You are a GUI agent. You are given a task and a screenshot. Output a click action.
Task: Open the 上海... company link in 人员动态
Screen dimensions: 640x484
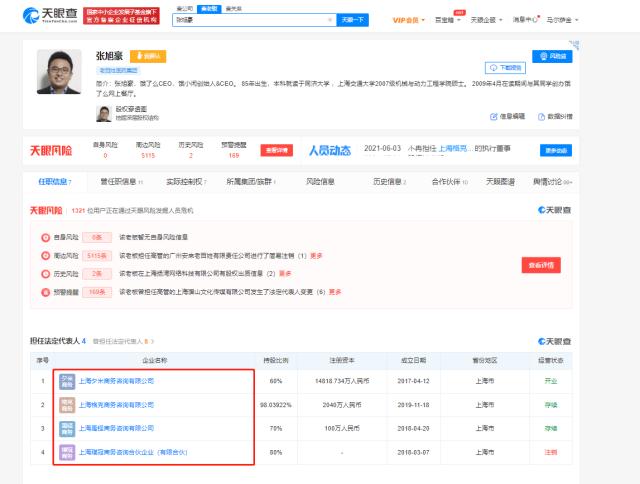[455, 149]
